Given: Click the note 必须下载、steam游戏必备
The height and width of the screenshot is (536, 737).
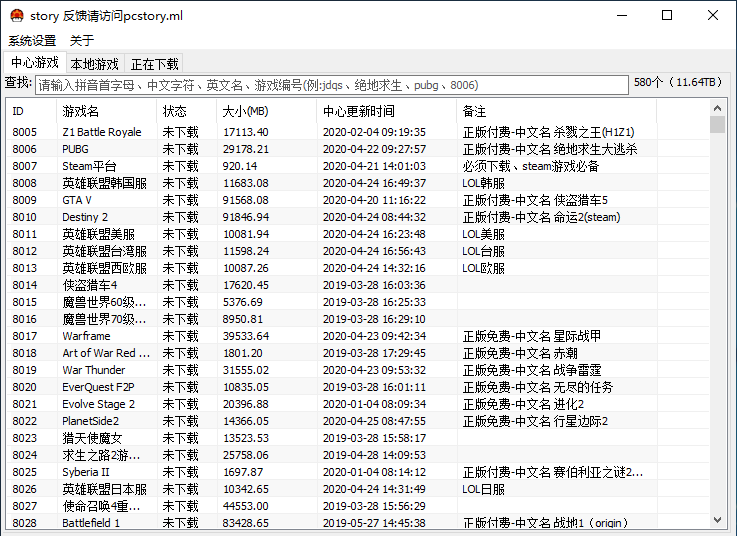Looking at the screenshot, I should point(531,166).
